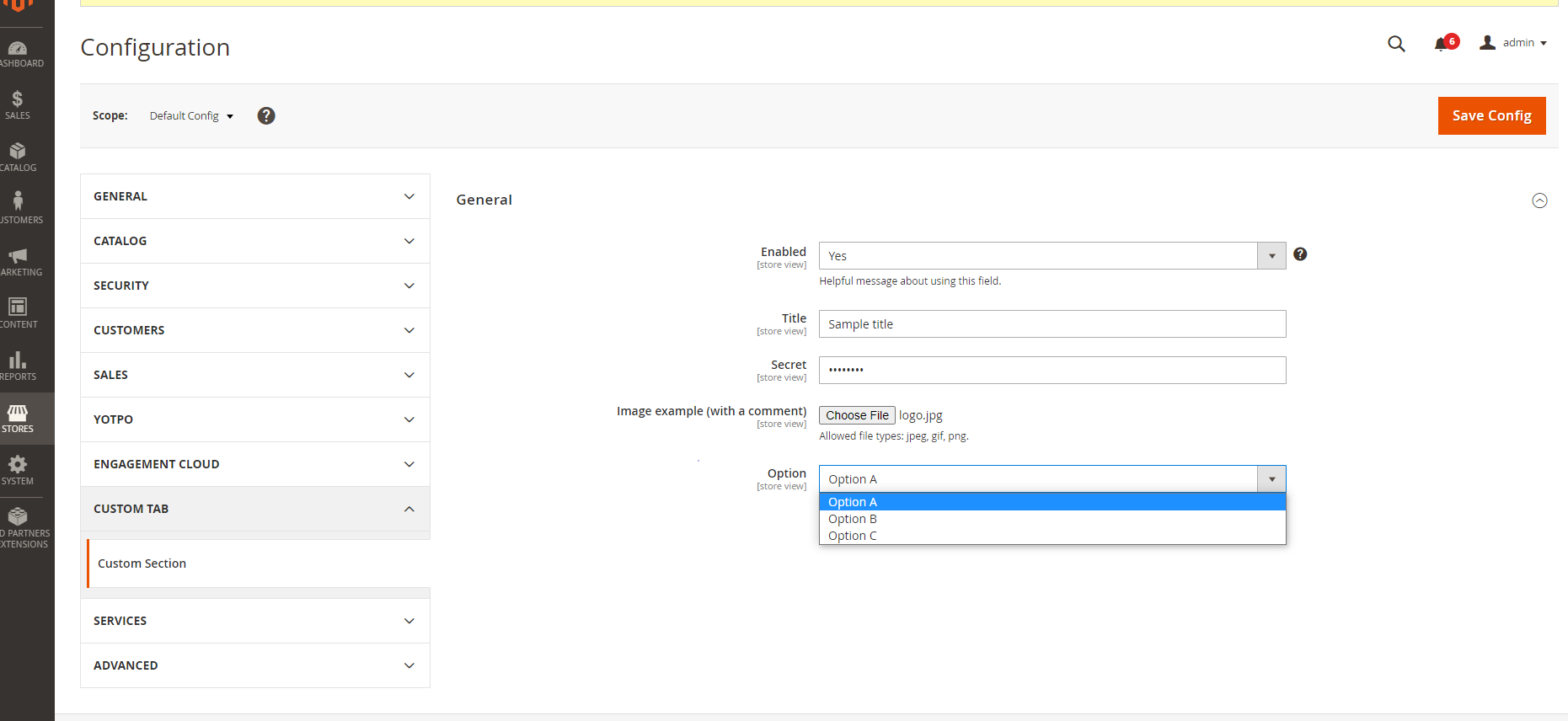Select Option B in the dropdown list
1568x721 pixels.
[x=1052, y=519]
